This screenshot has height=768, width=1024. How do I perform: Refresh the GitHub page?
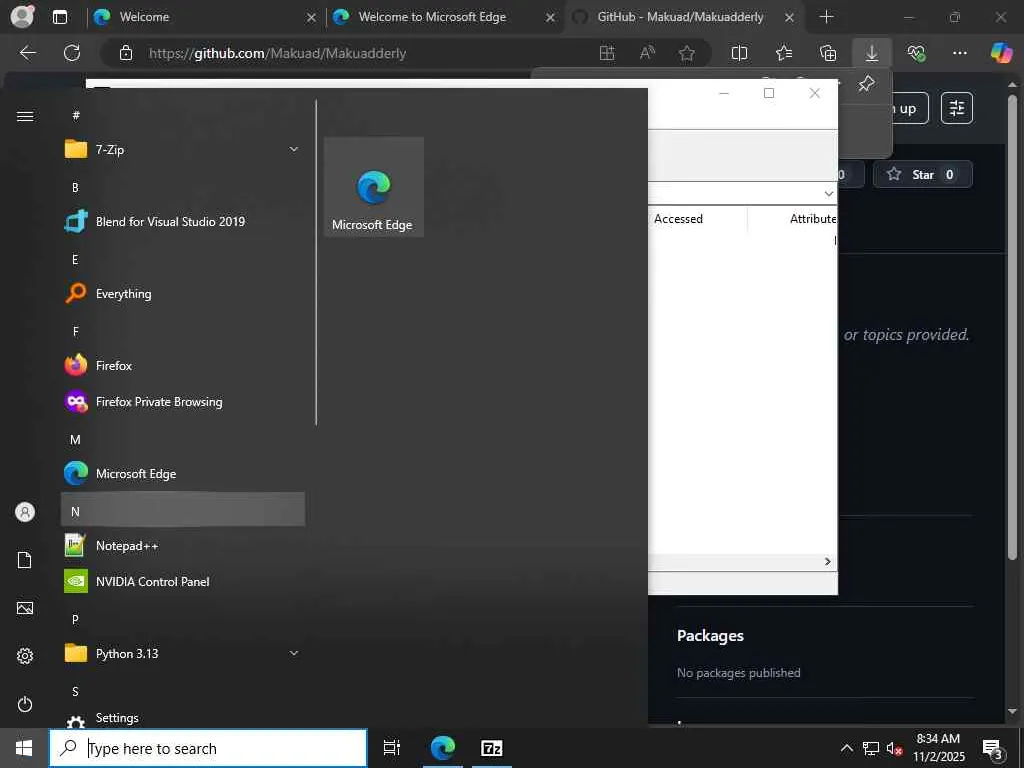pyautogui.click(x=72, y=53)
